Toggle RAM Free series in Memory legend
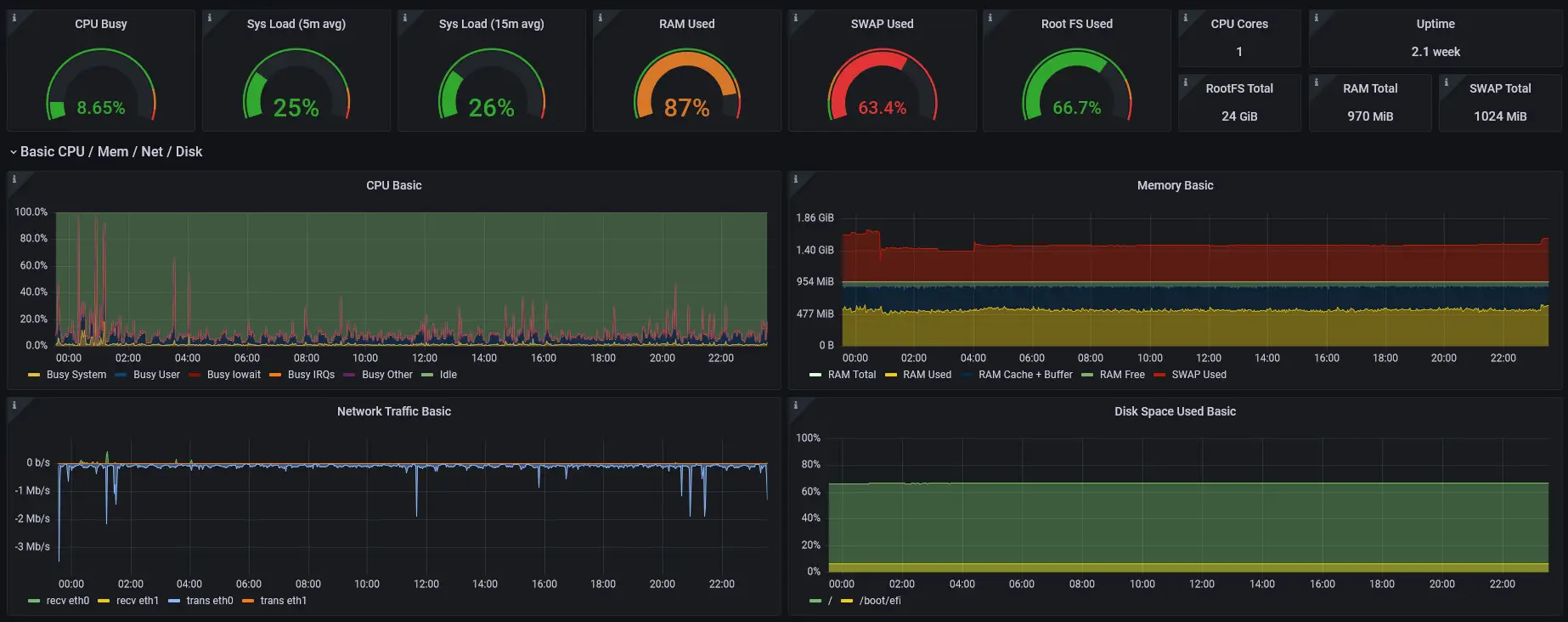The width and height of the screenshot is (1568, 622). 1122,375
